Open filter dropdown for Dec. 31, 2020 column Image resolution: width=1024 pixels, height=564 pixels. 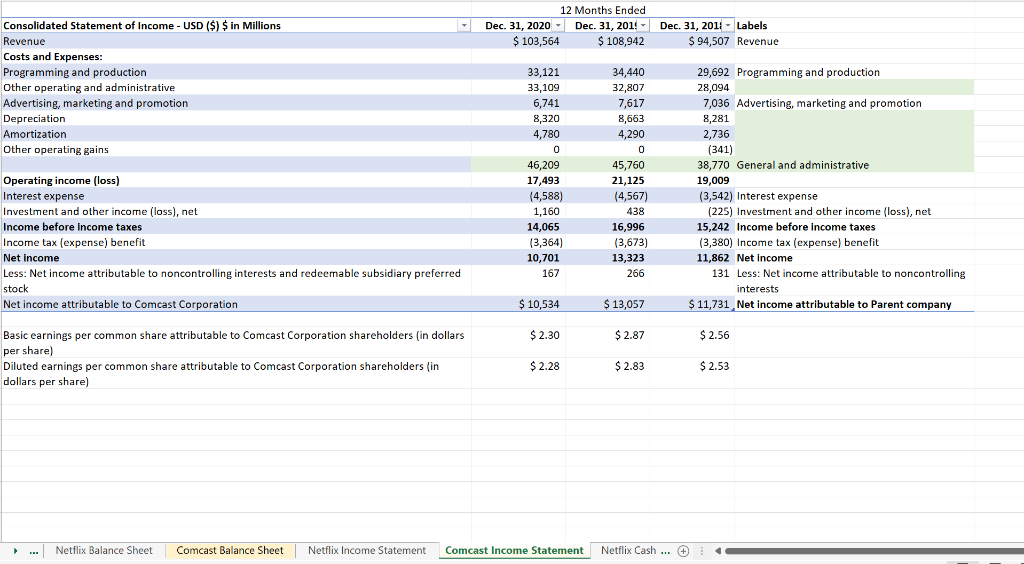pos(558,25)
